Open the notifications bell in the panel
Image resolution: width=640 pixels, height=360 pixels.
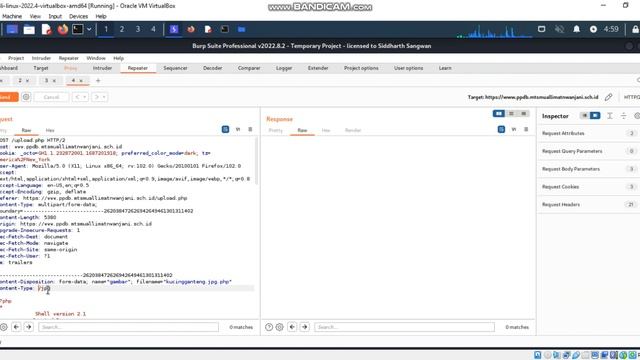[x=576, y=29]
